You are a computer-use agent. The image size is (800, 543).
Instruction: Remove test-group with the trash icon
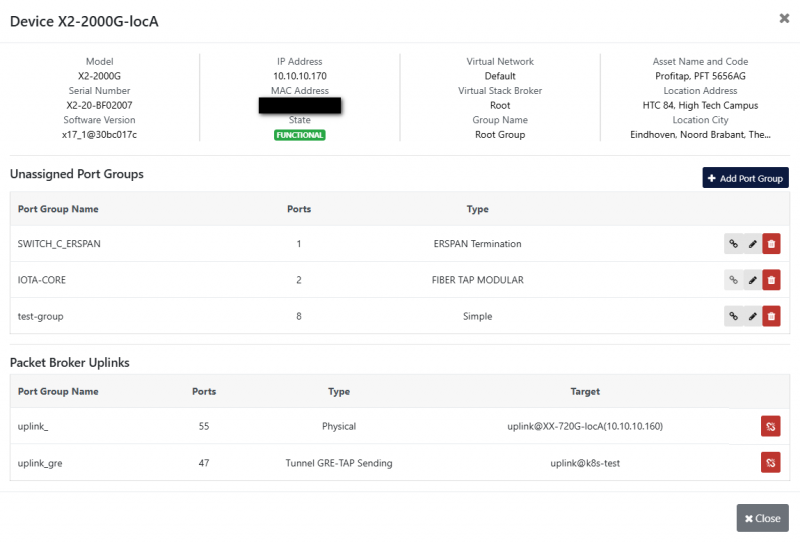tap(771, 316)
